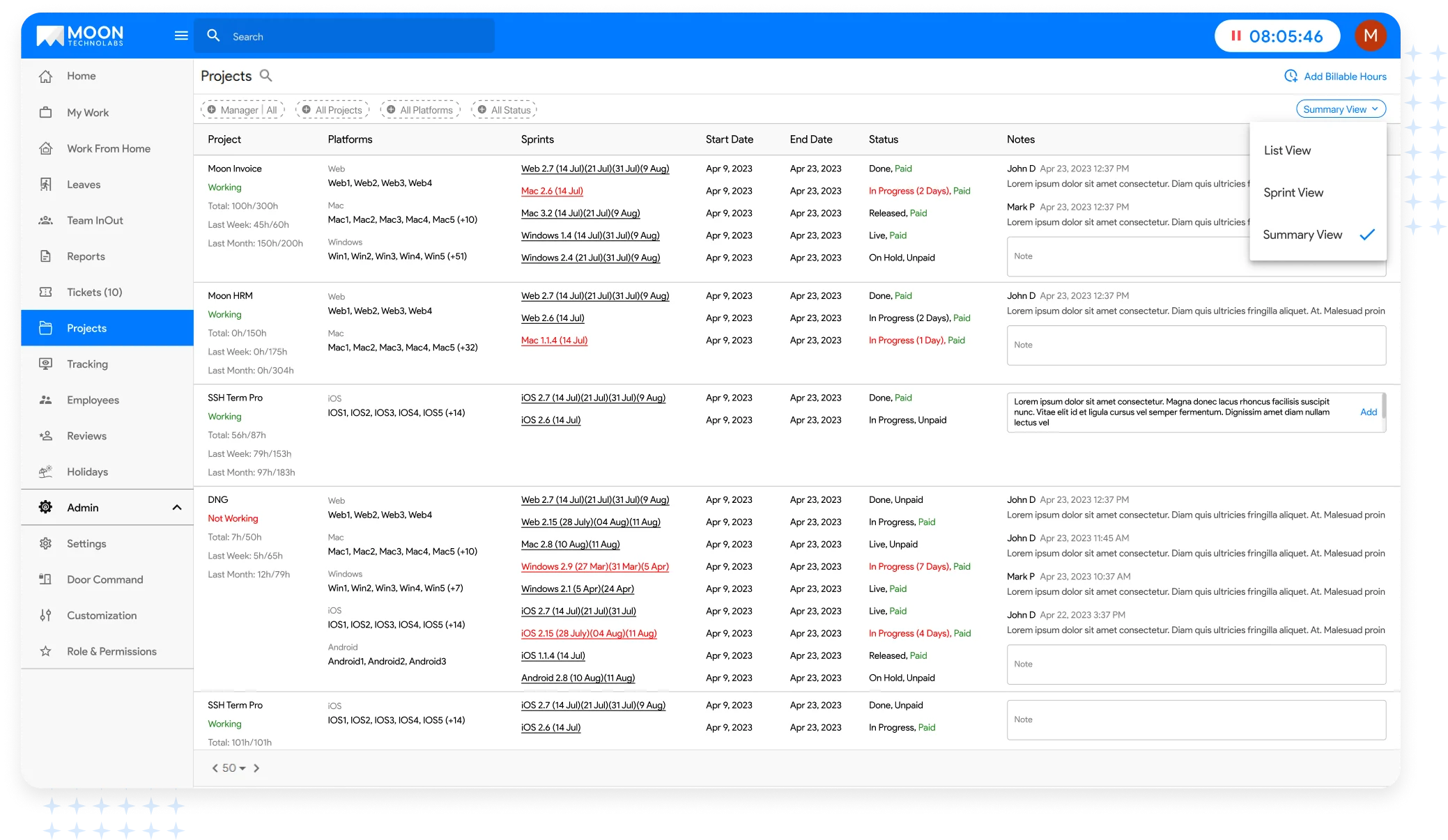Open Android 2.8 (10 Aug)(11 Aug) sprint
Image resolution: width=1448 pixels, height=840 pixels.
pyautogui.click(x=578, y=678)
